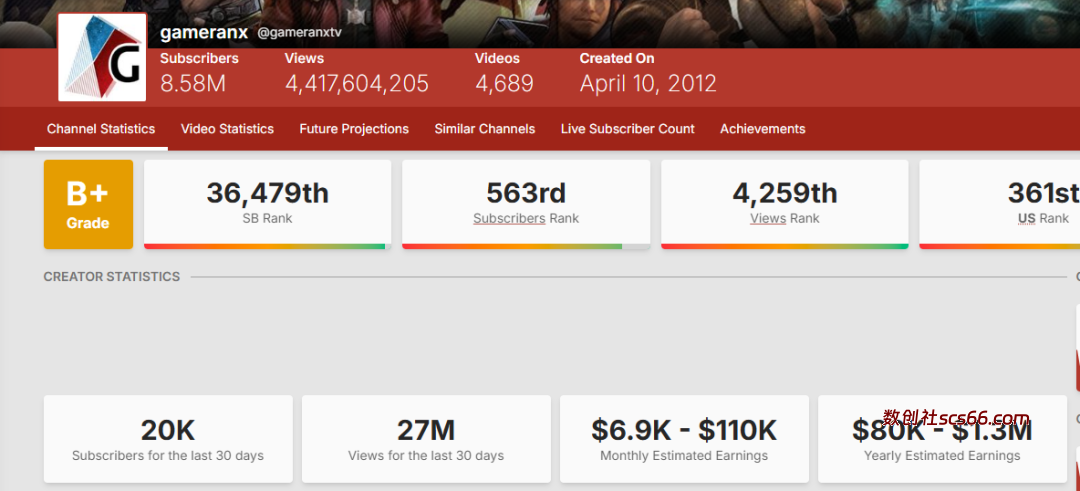Click the underlined US Rank link
The height and width of the screenshot is (491, 1080).
pos(1026,218)
